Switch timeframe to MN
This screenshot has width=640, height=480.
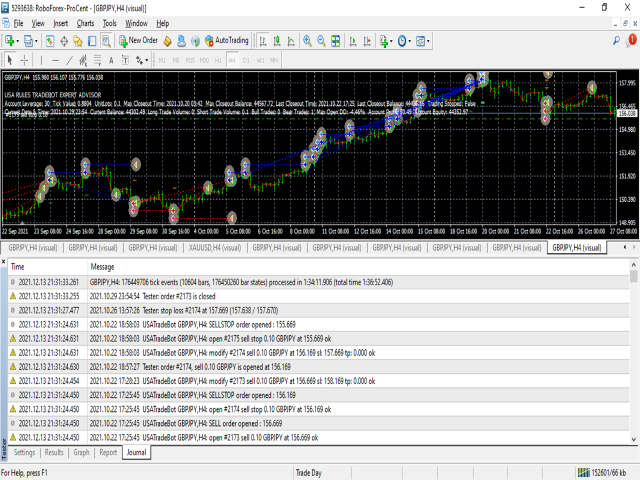pyautogui.click(x=274, y=60)
